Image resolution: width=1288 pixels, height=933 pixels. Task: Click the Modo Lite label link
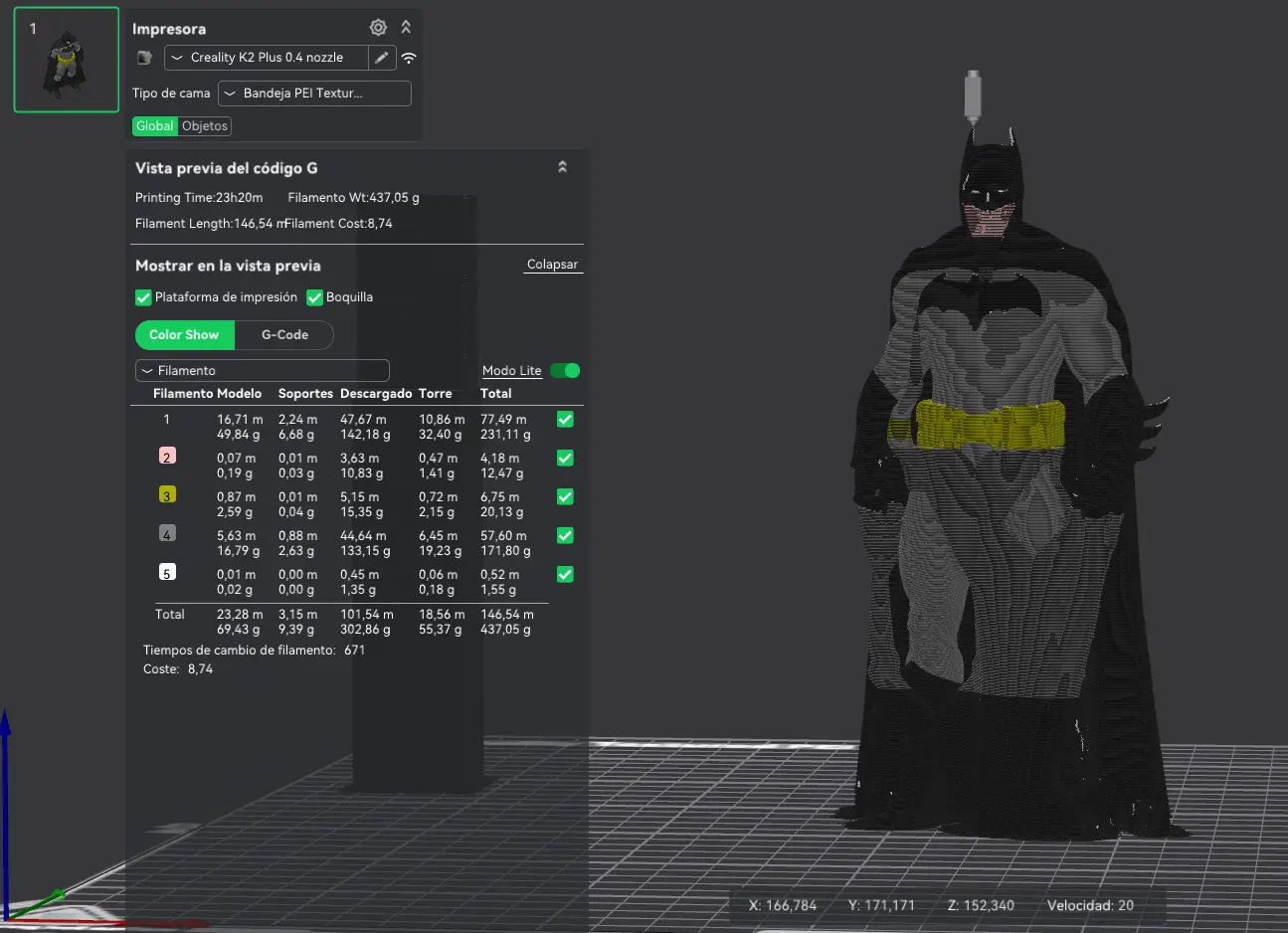(512, 371)
